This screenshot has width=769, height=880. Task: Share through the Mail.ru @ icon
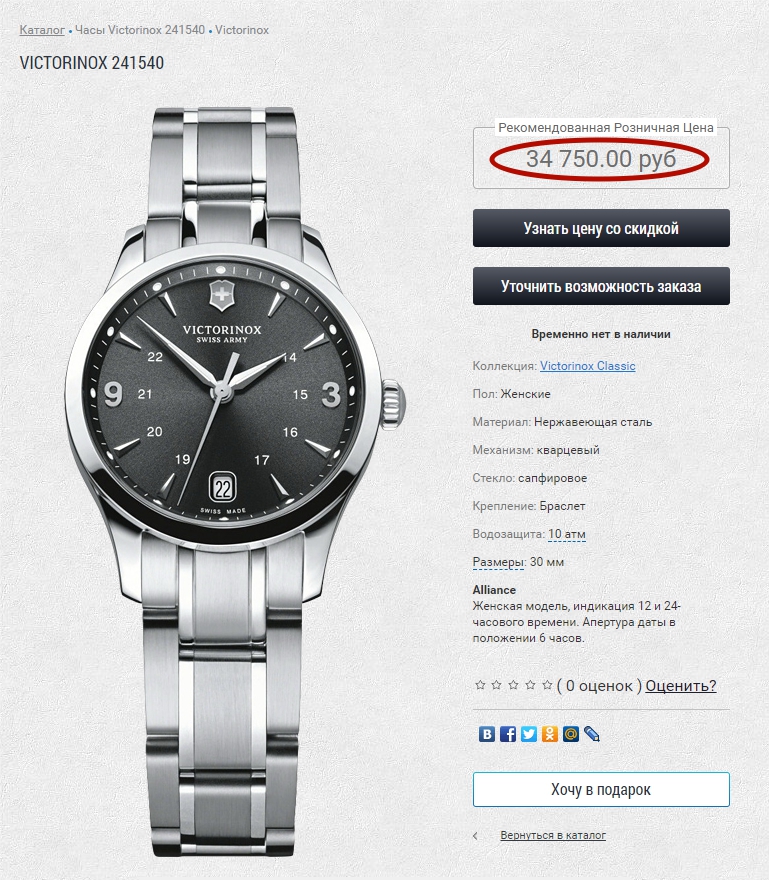coord(570,734)
